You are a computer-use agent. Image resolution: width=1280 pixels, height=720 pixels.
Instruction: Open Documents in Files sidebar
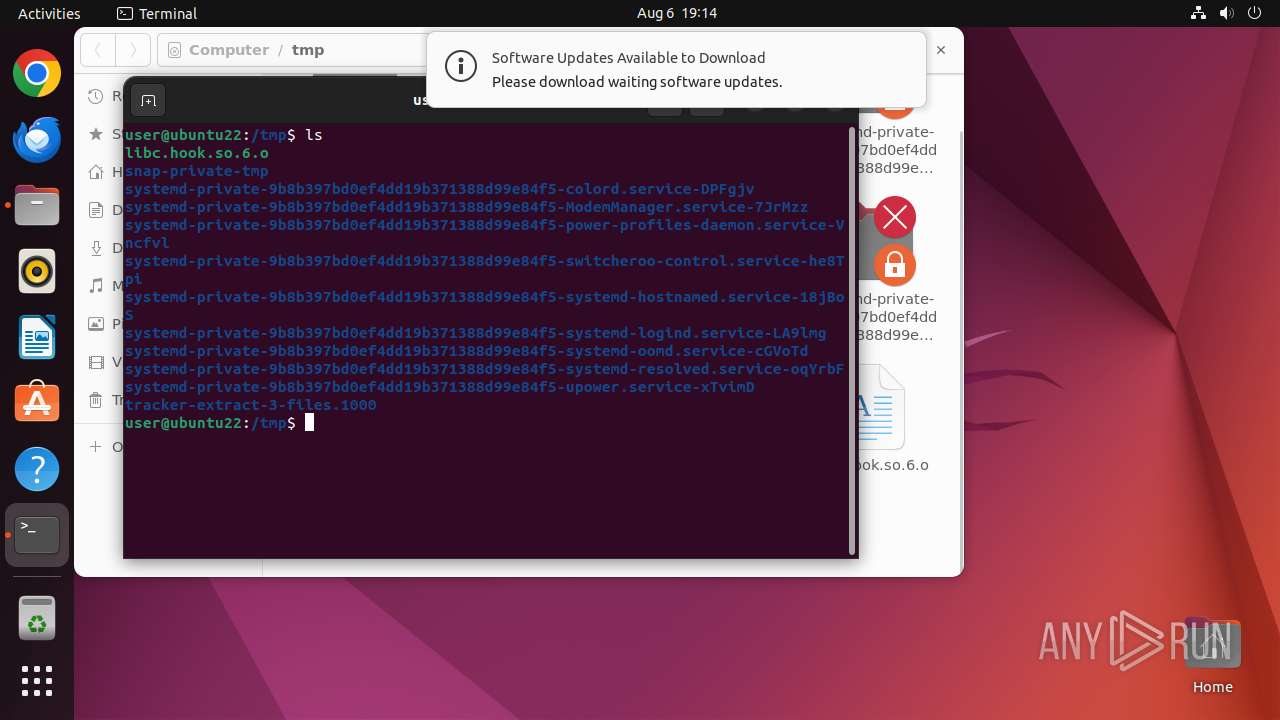coord(105,210)
